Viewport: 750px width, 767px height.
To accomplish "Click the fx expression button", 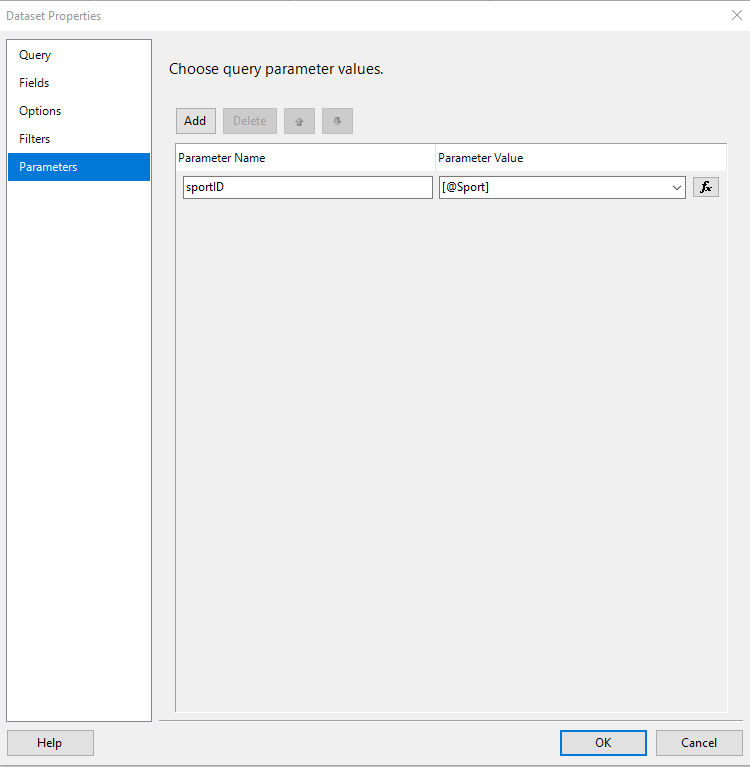I will coord(705,187).
